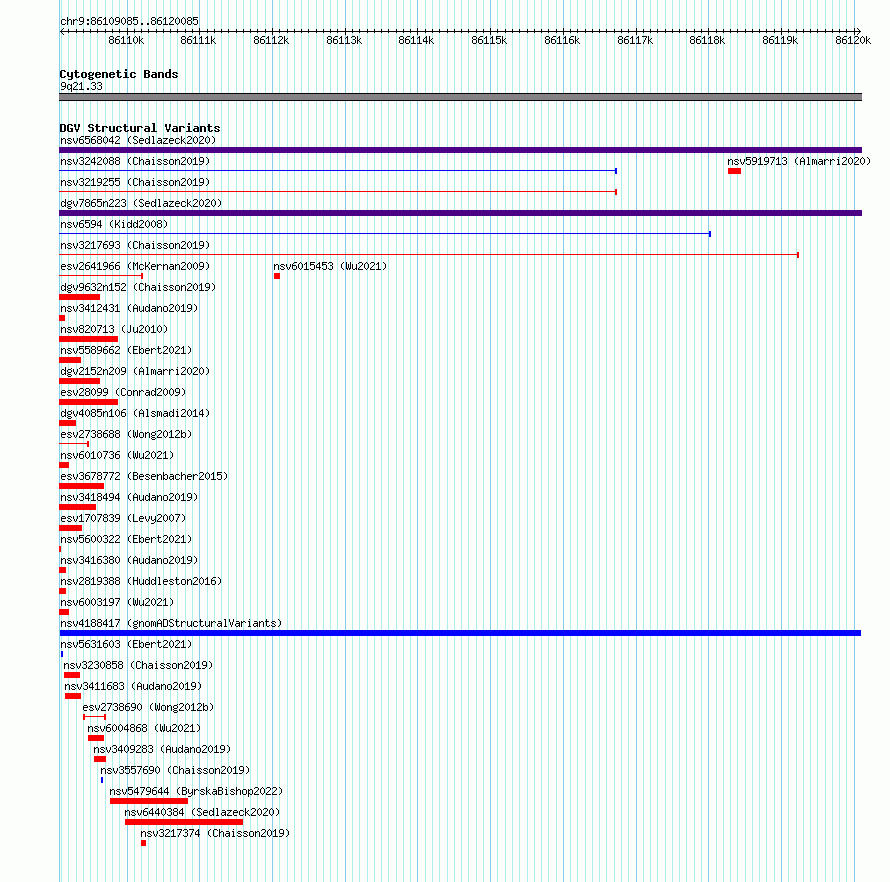
Task: Select esv3678772 (Besenbacher2015) label
Action: (144, 476)
